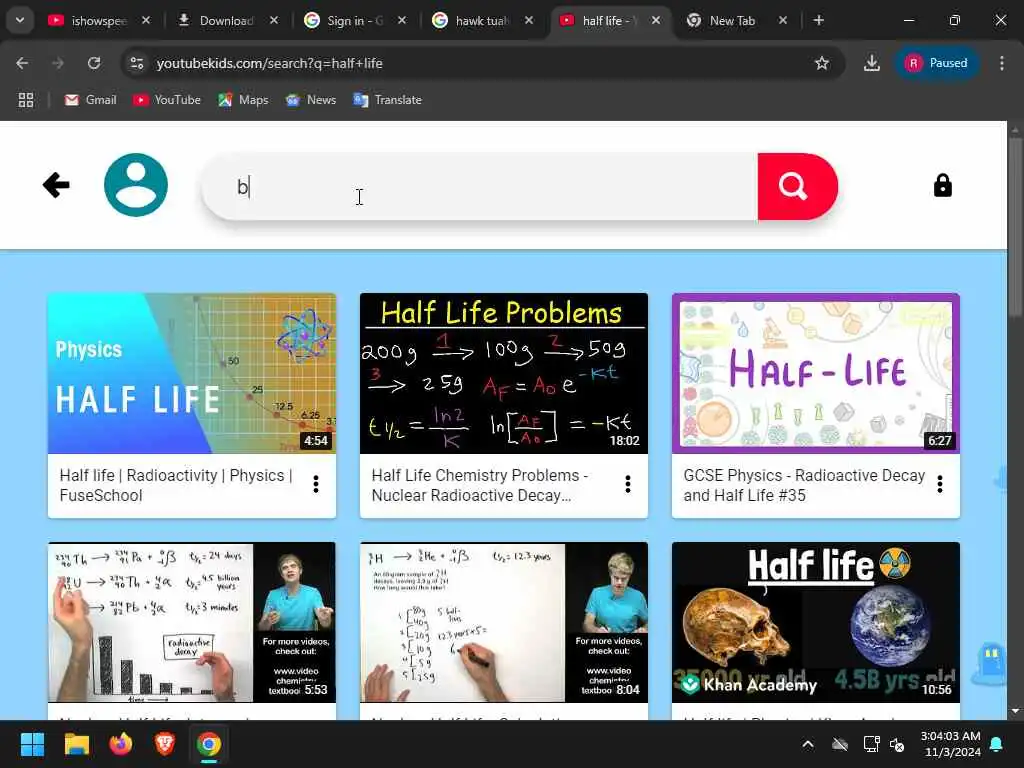1024x768 pixels.
Task: Click the YouTube Kids search input field
Action: click(x=480, y=187)
